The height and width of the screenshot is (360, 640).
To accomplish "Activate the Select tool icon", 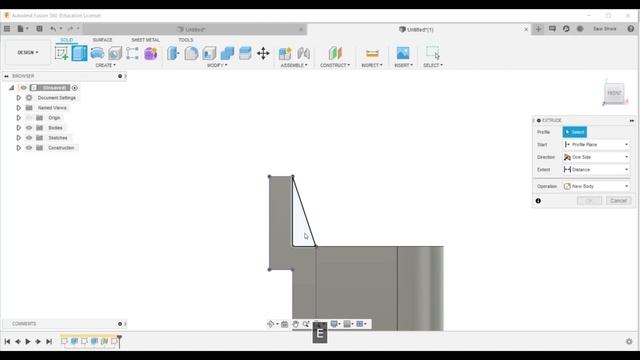I will pos(433,53).
